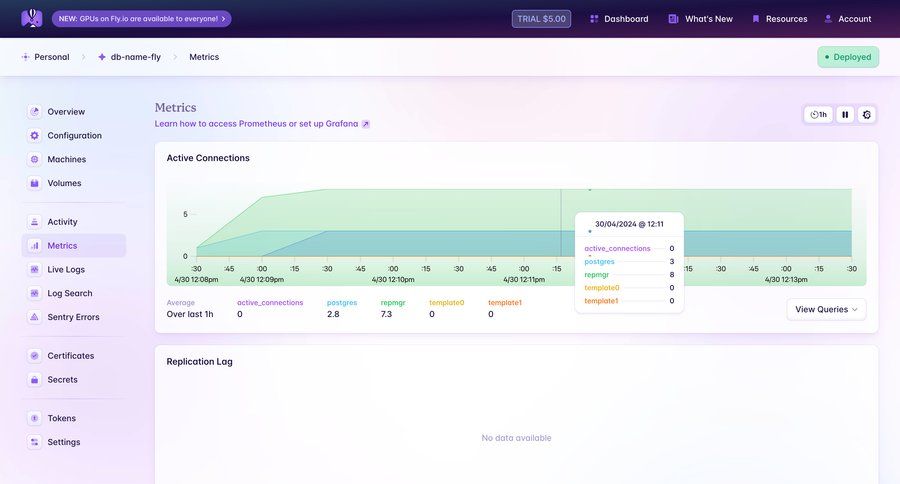Viewport: 900px width, 484px height.
Task: Open the 1h time range selector
Action: click(x=819, y=115)
